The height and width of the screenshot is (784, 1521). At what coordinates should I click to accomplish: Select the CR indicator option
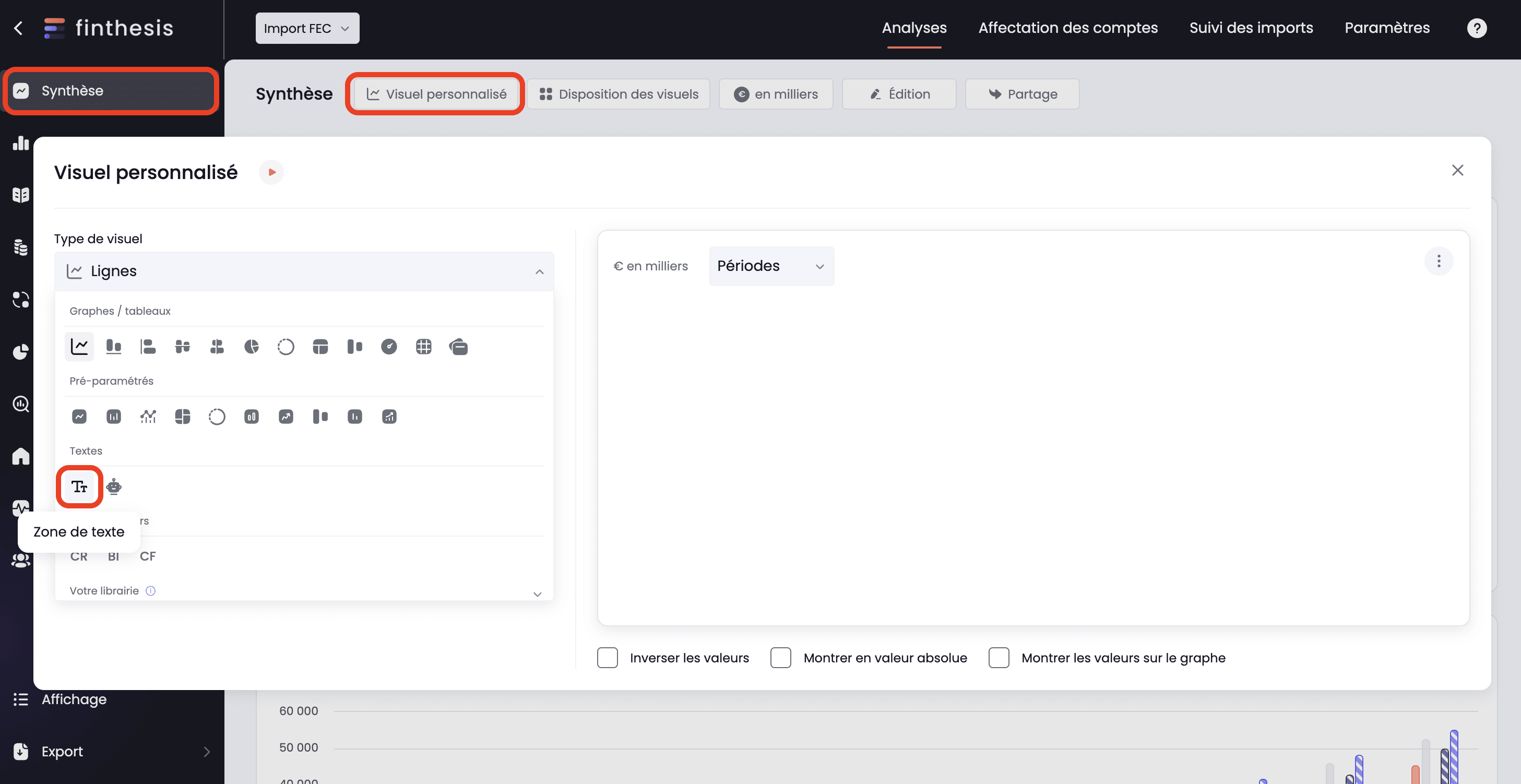tap(78, 557)
